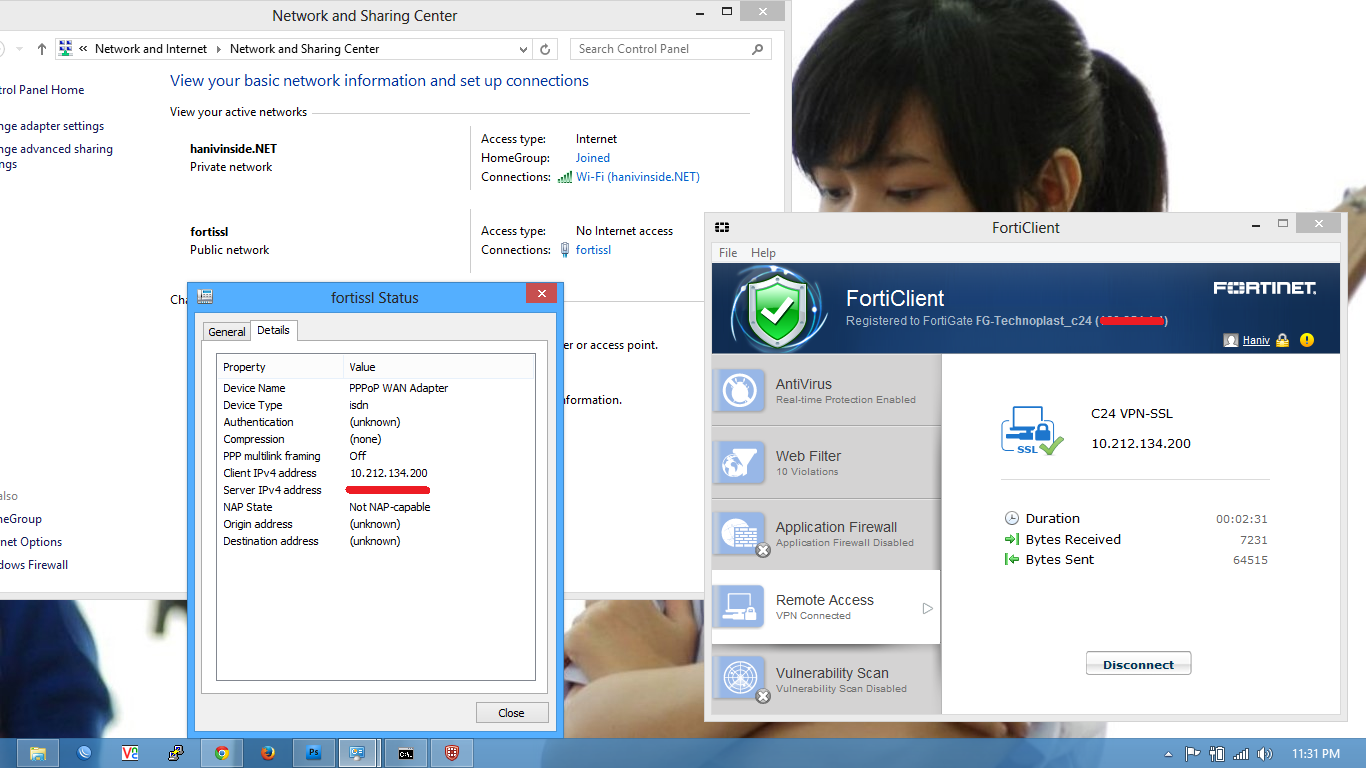This screenshot has height=768, width=1366.
Task: Open the address bar history dropdown
Action: [x=524, y=49]
